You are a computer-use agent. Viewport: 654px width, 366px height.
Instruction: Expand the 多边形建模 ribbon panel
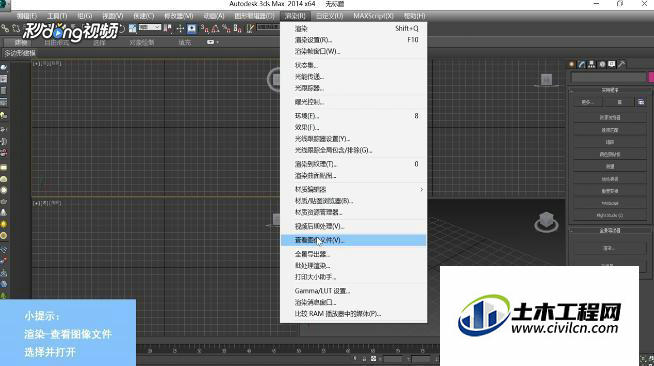21,53
